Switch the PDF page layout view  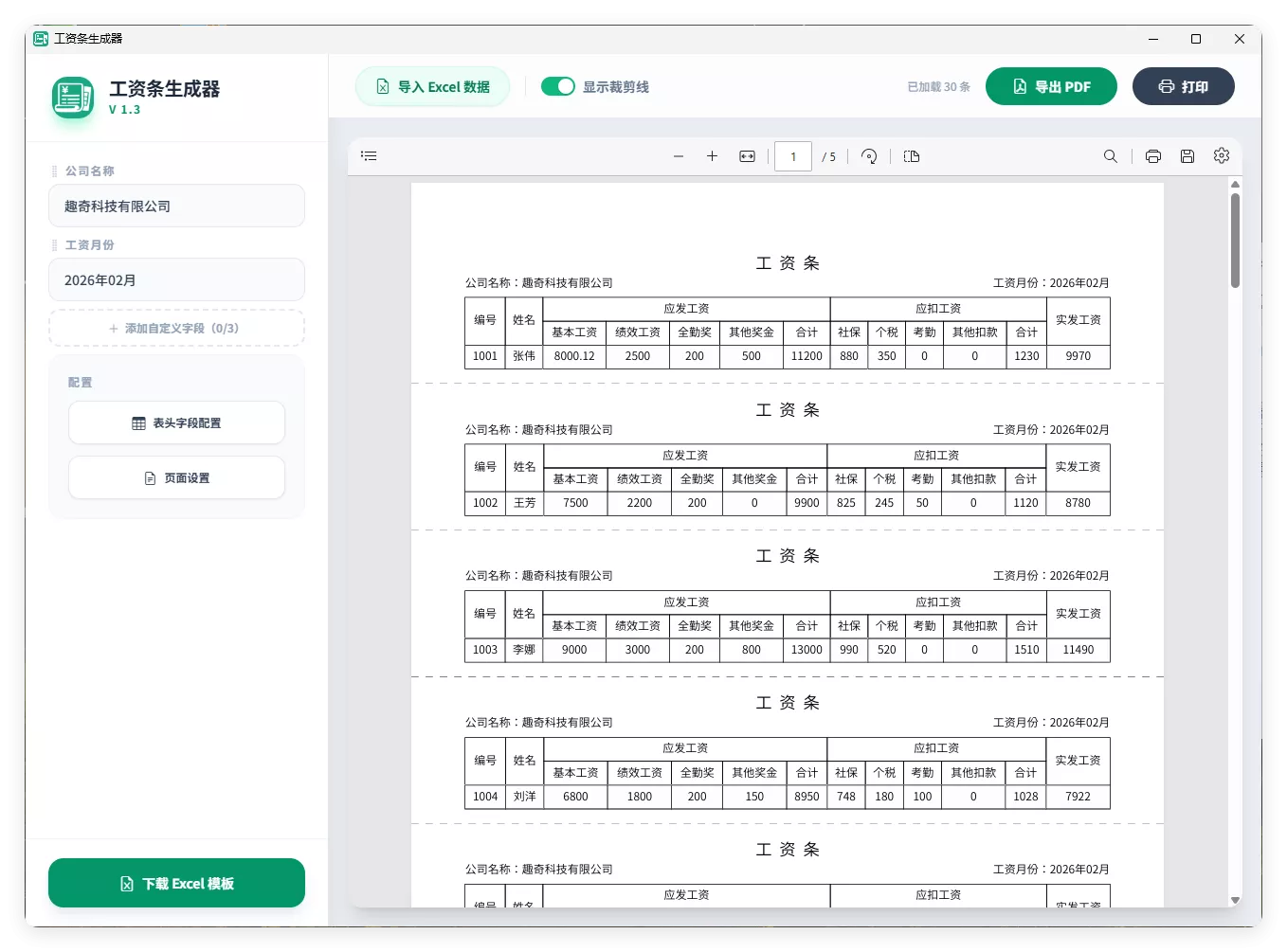click(x=911, y=155)
